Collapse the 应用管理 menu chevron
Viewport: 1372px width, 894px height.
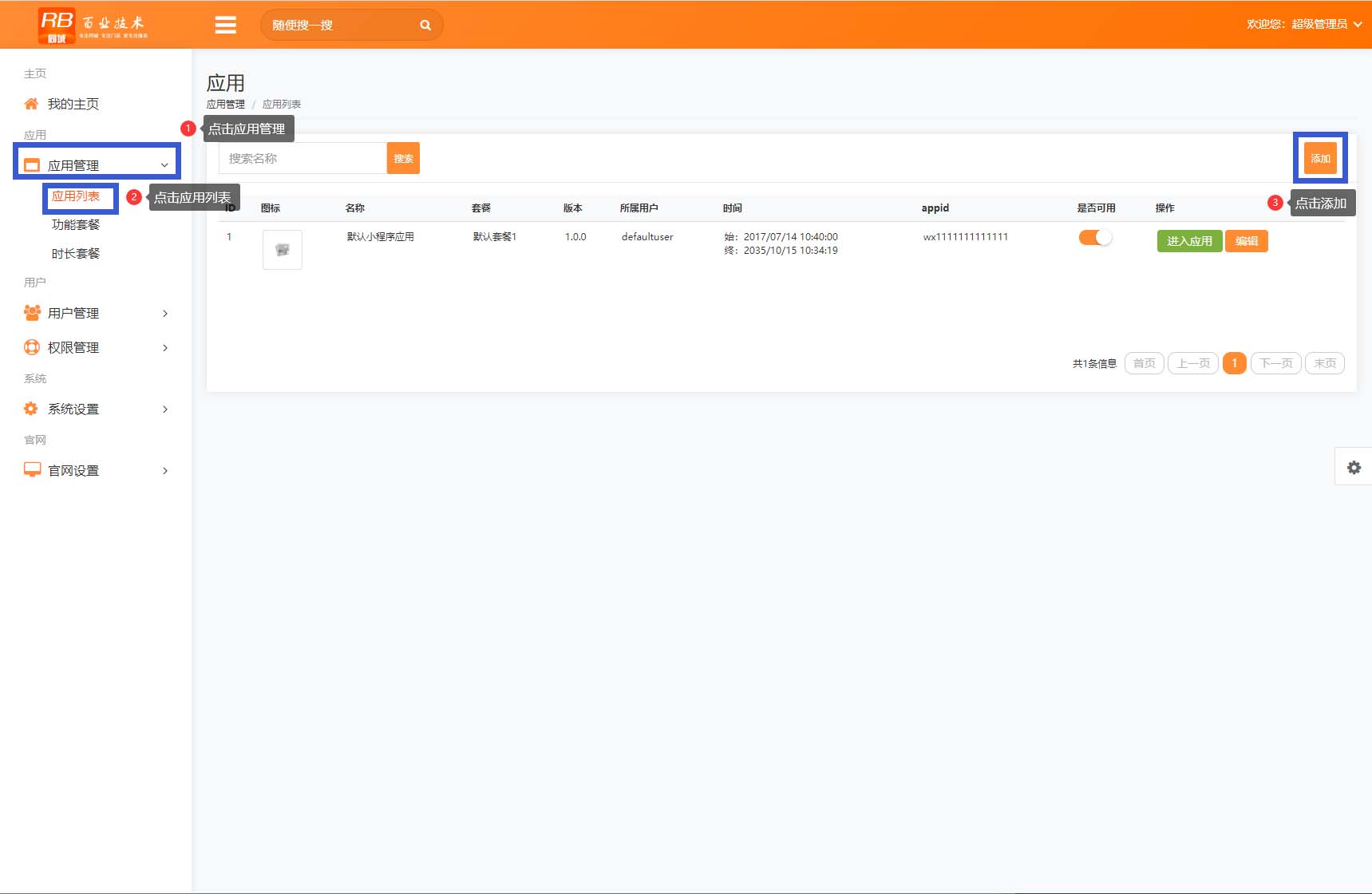point(164,165)
